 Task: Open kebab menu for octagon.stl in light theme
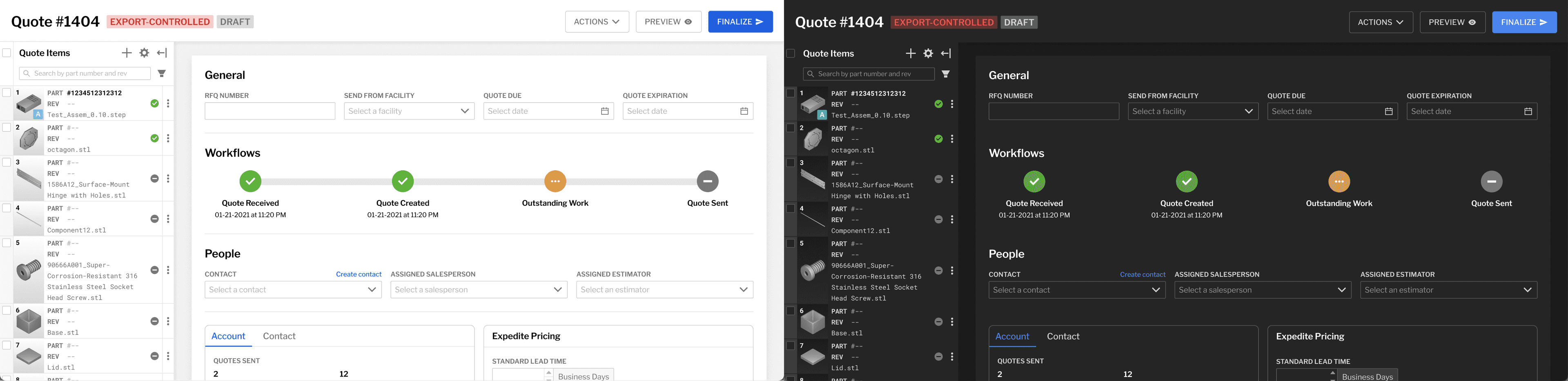coord(168,138)
